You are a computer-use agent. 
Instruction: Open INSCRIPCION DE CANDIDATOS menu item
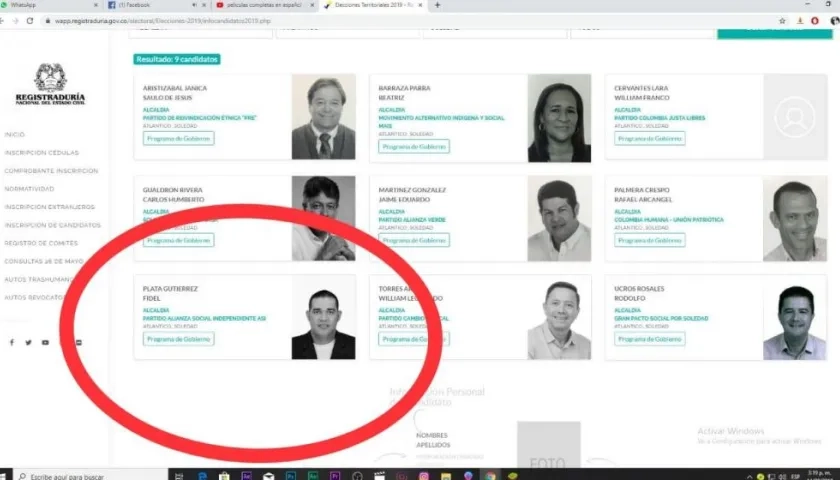(x=52, y=225)
